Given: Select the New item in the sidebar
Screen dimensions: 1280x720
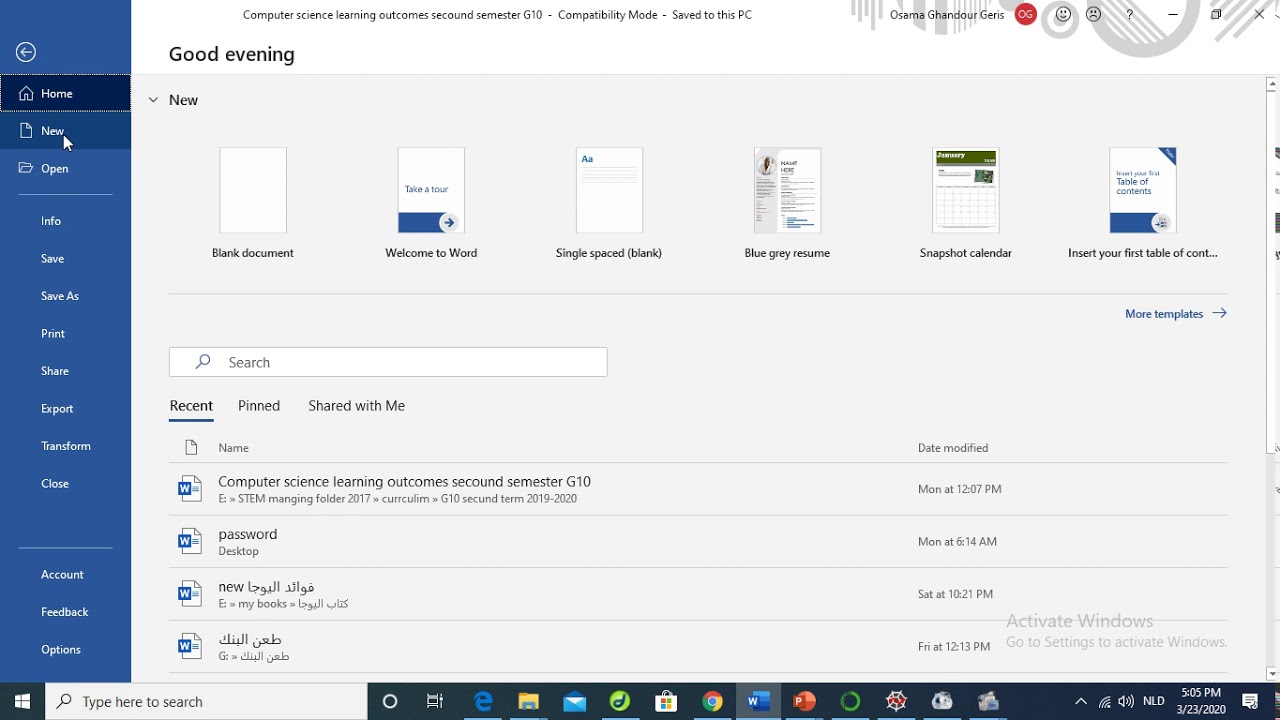Looking at the screenshot, I should [x=65, y=131].
